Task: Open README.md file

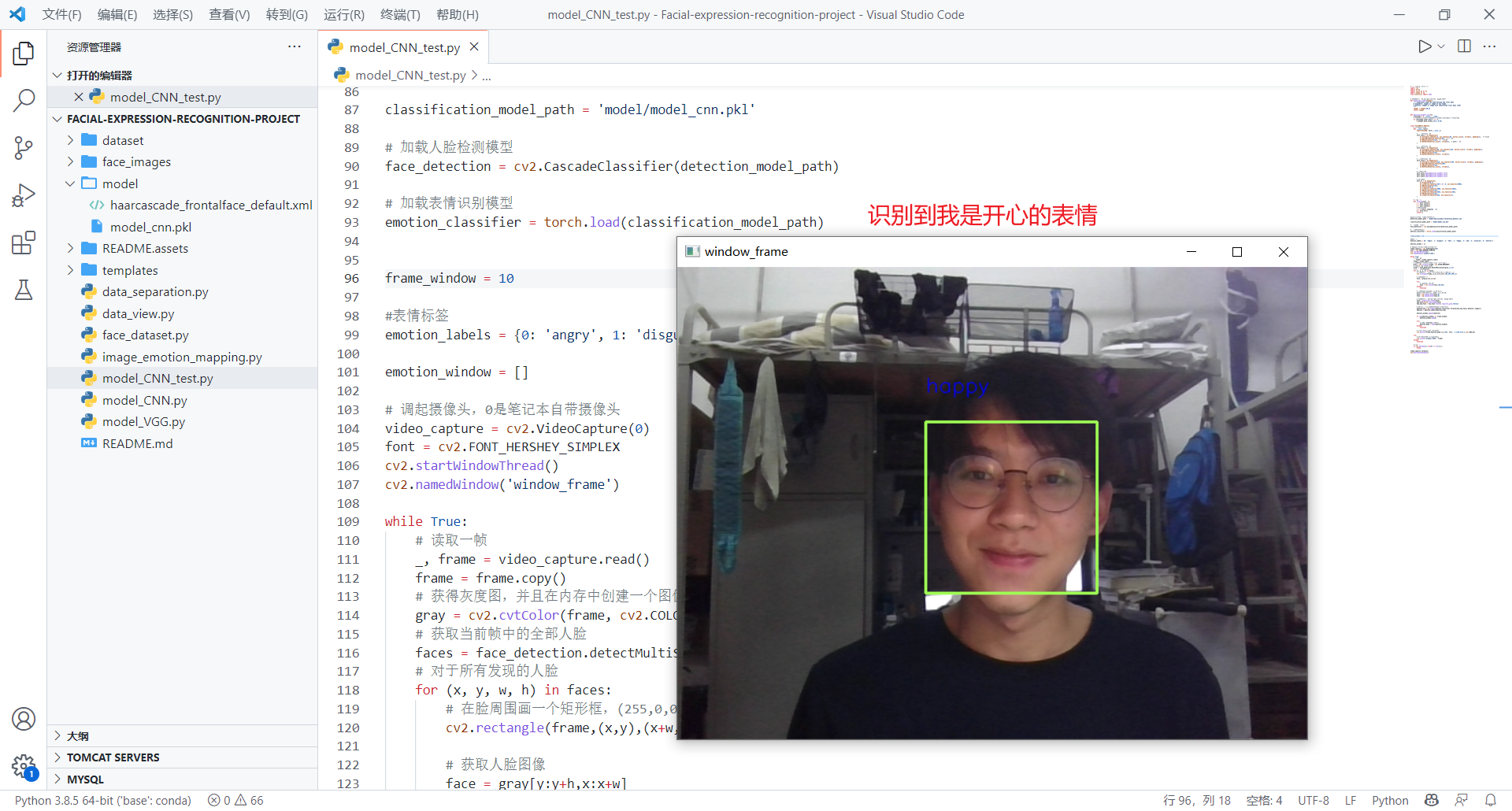Action: [183, 443]
